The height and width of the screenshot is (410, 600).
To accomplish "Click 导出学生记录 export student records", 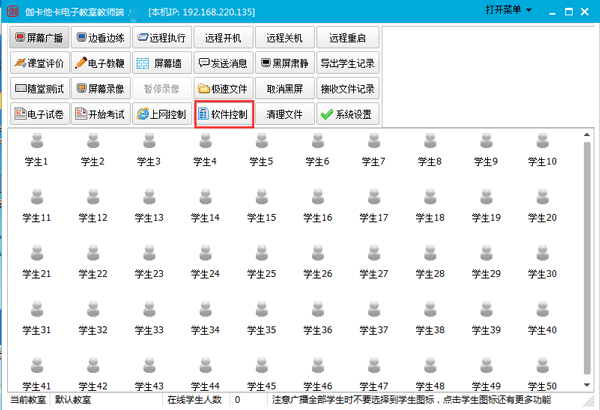I will (346, 62).
